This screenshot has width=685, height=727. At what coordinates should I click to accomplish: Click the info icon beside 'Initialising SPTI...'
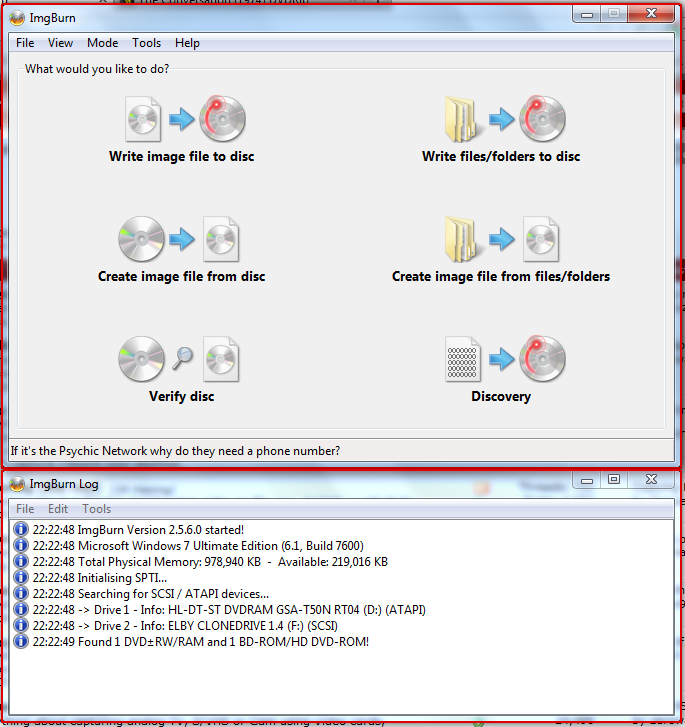(x=20, y=577)
